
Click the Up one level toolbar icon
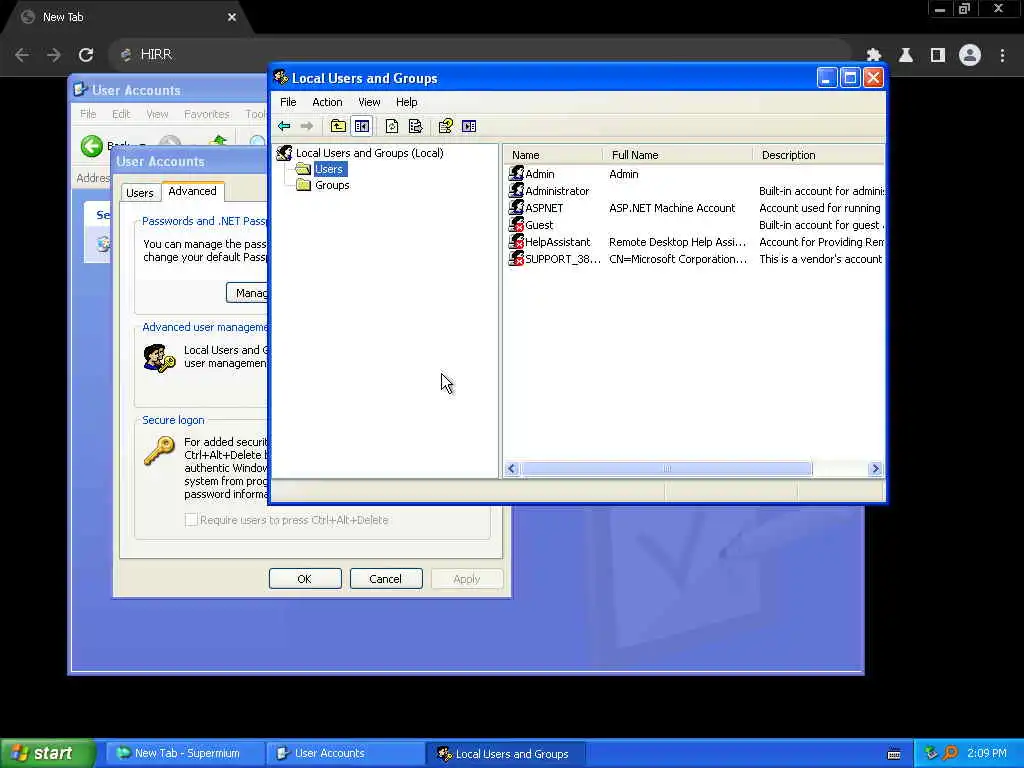(x=338, y=126)
